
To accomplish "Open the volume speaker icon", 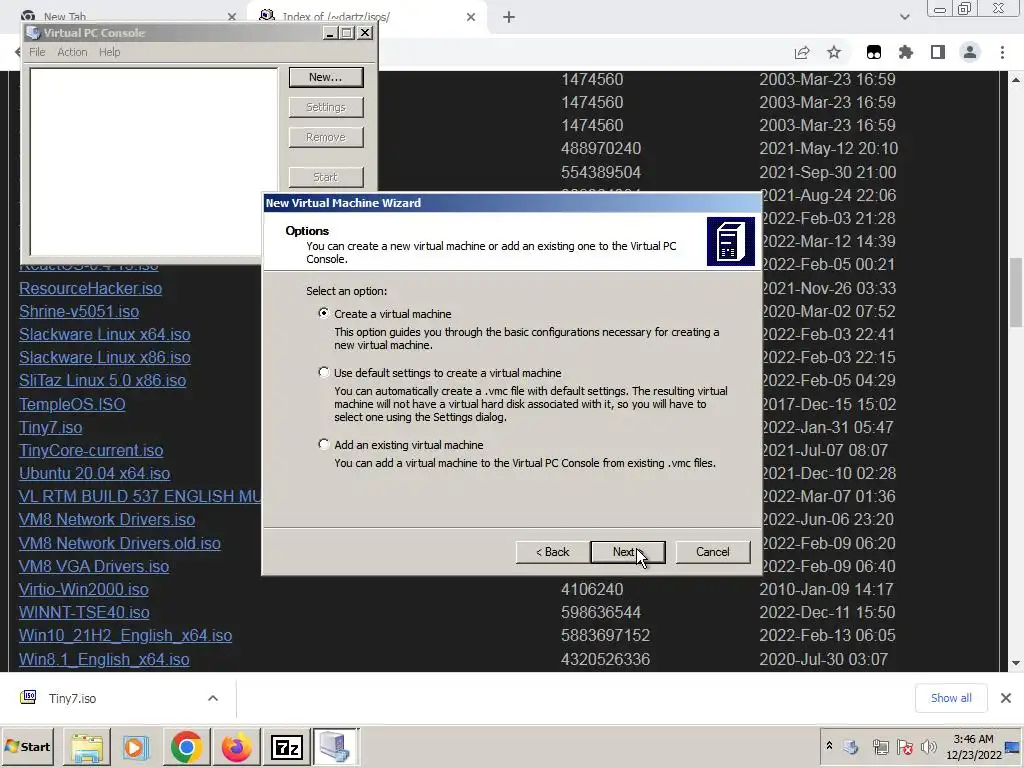I will [x=928, y=746].
